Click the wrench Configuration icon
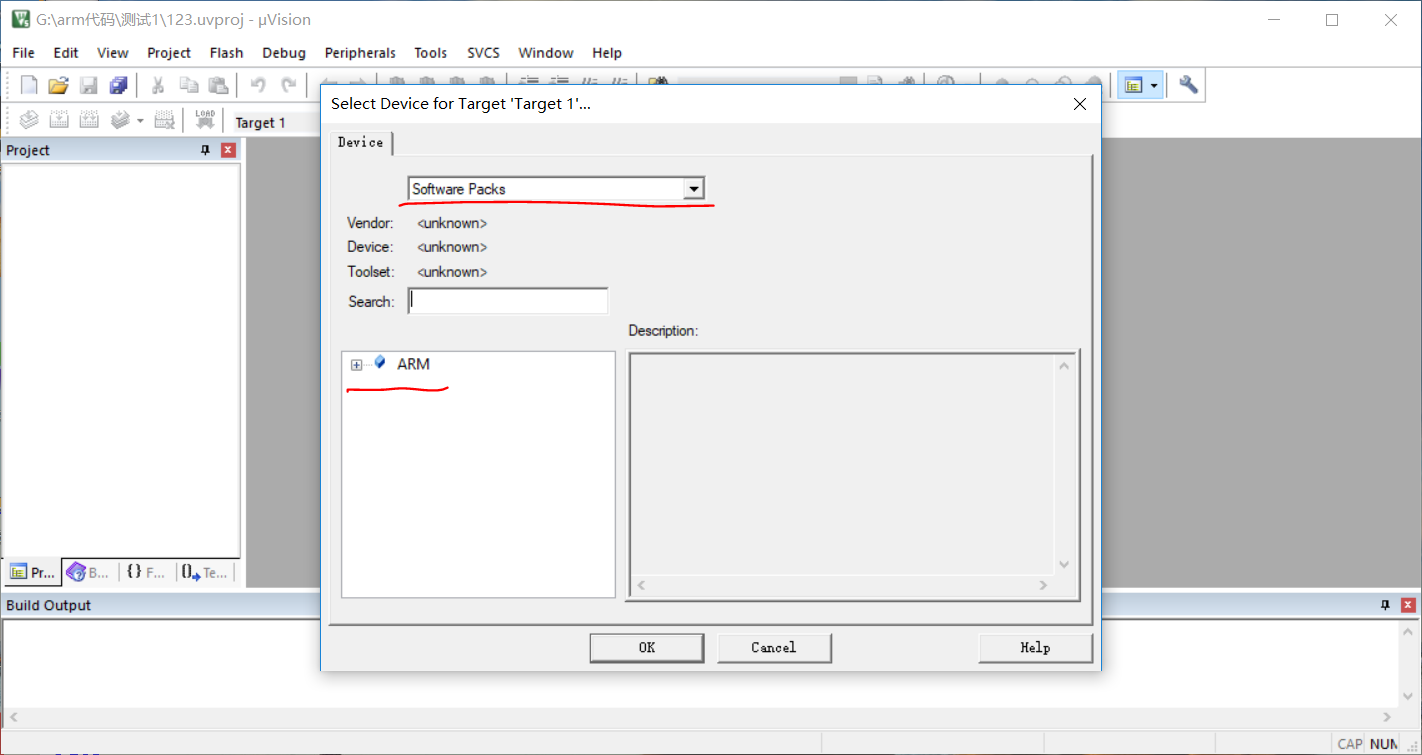Viewport: 1422px width, 755px height. (x=1188, y=85)
